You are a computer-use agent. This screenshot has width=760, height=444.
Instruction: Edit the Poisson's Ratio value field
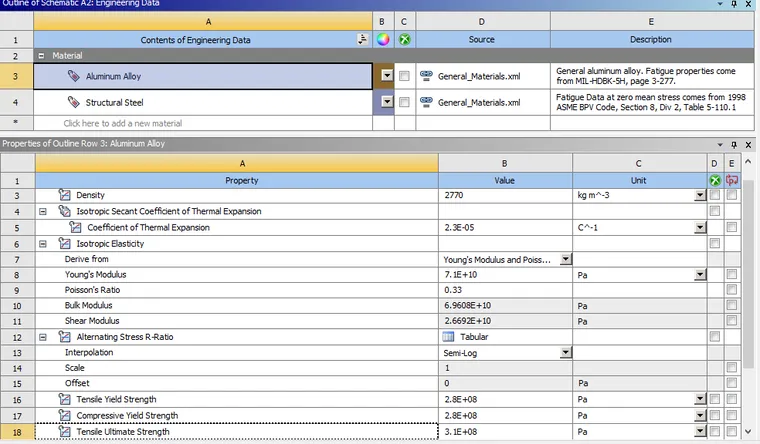(505, 290)
